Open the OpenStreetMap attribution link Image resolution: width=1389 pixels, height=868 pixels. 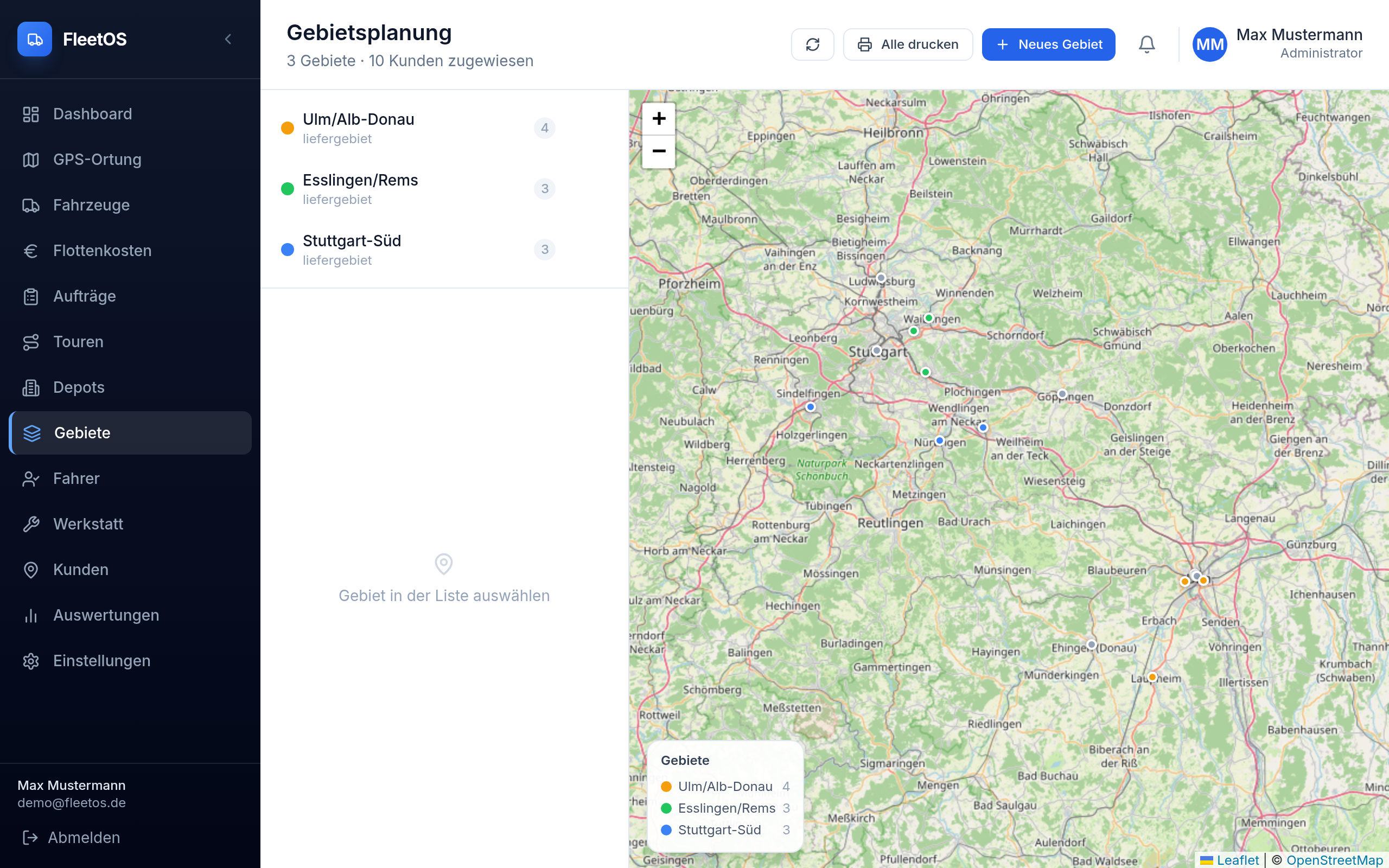[x=1334, y=860]
